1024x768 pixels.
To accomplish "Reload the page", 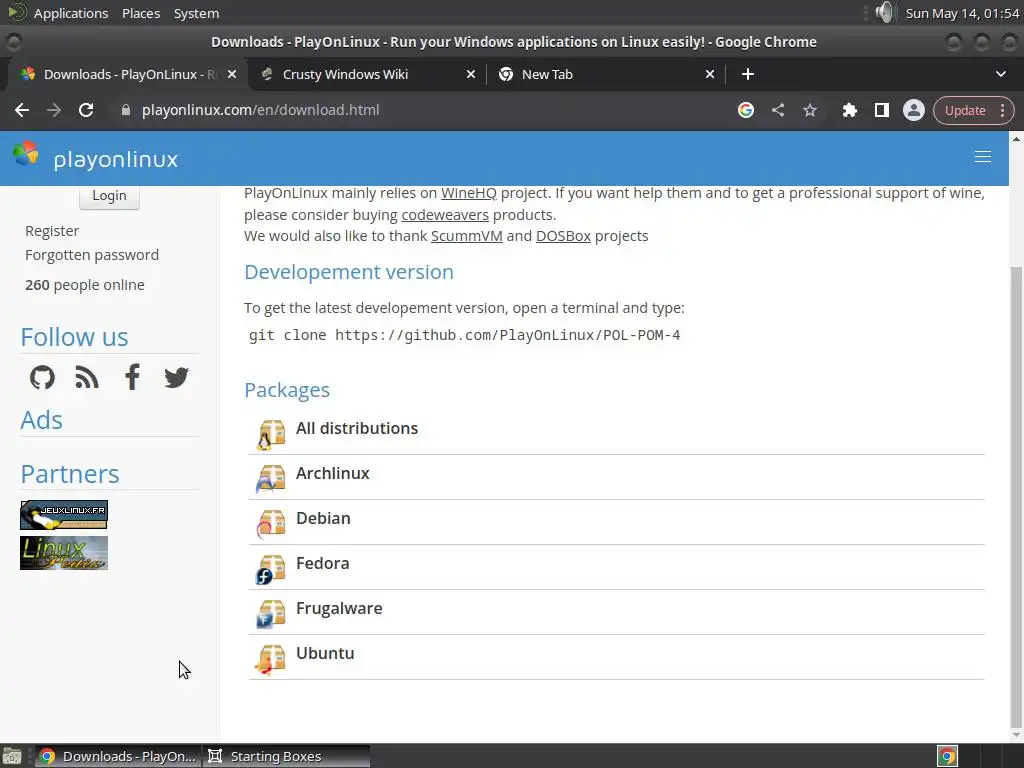I will [86, 110].
